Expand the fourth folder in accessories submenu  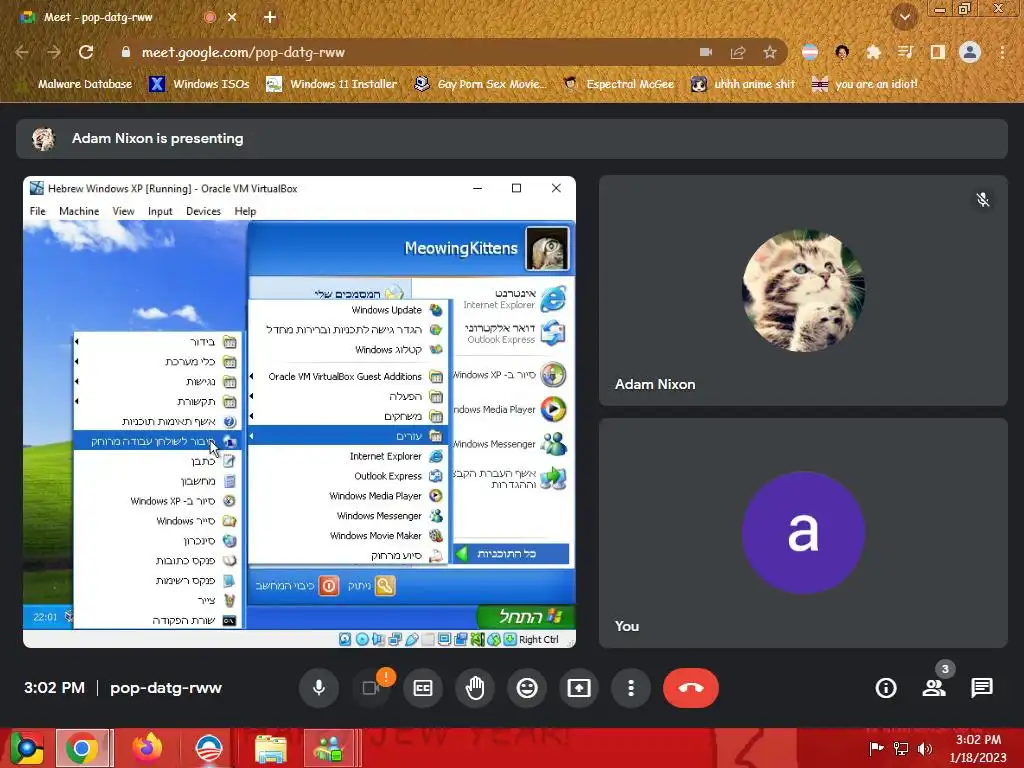click(x=158, y=402)
